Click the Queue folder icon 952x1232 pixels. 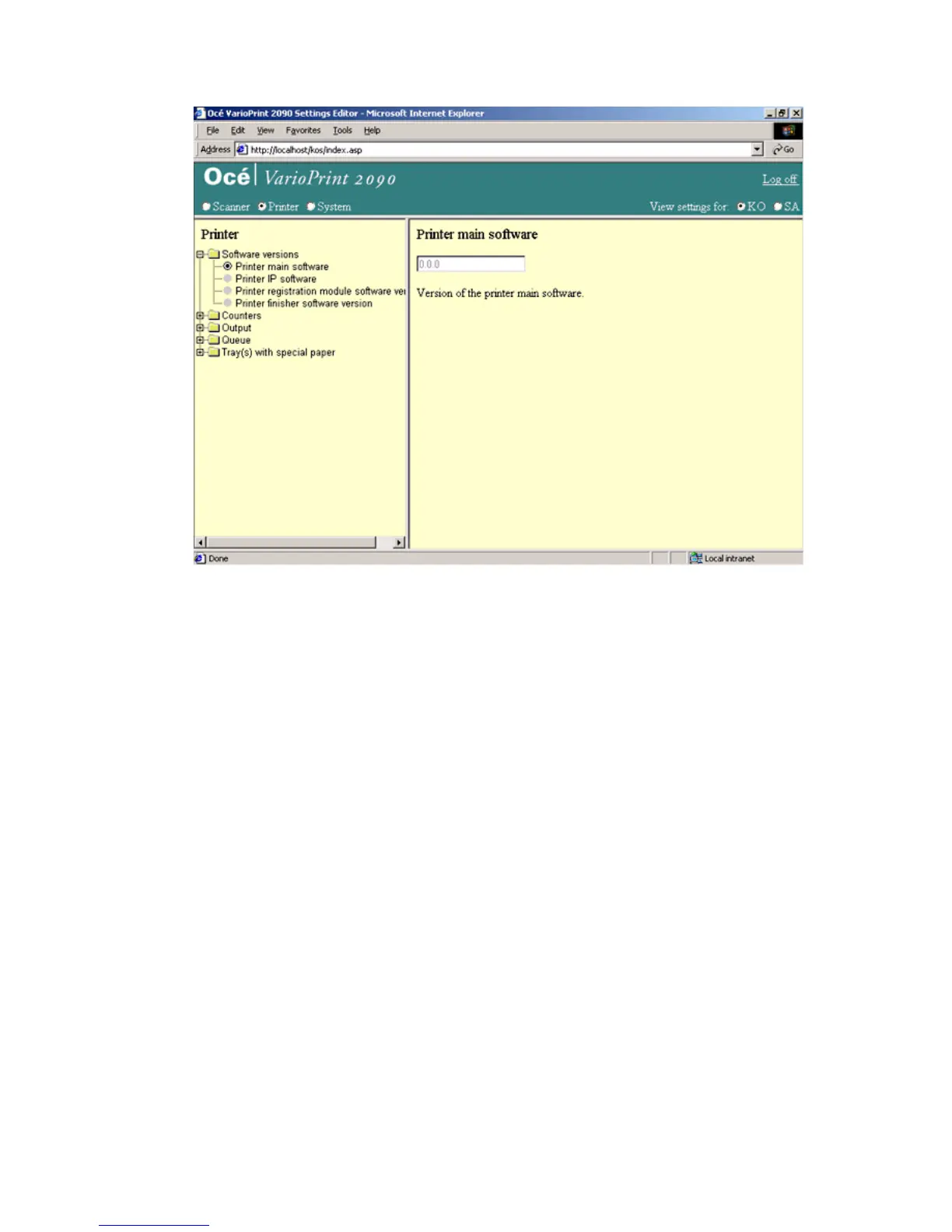pos(214,340)
